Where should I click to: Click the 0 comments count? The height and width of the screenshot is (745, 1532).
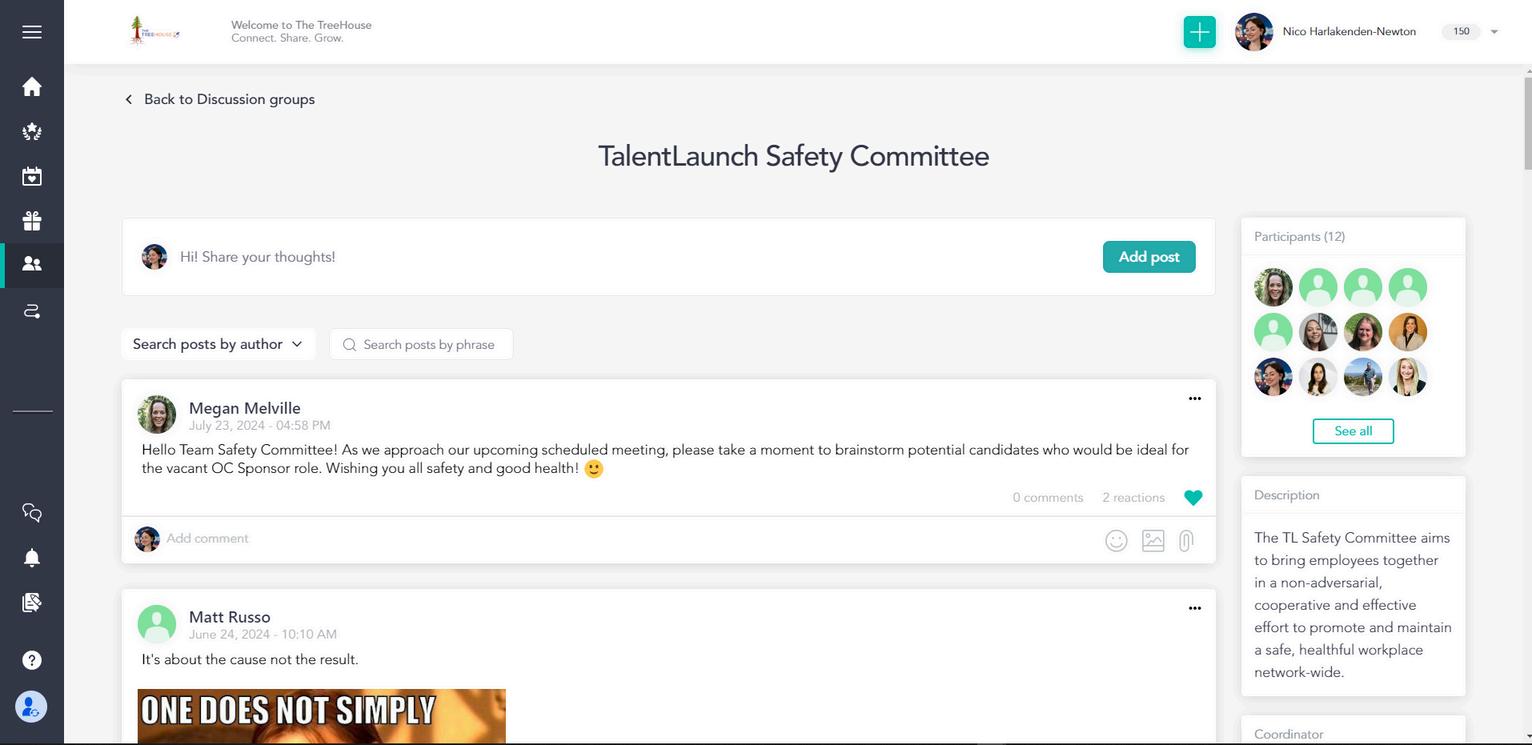coord(1048,498)
